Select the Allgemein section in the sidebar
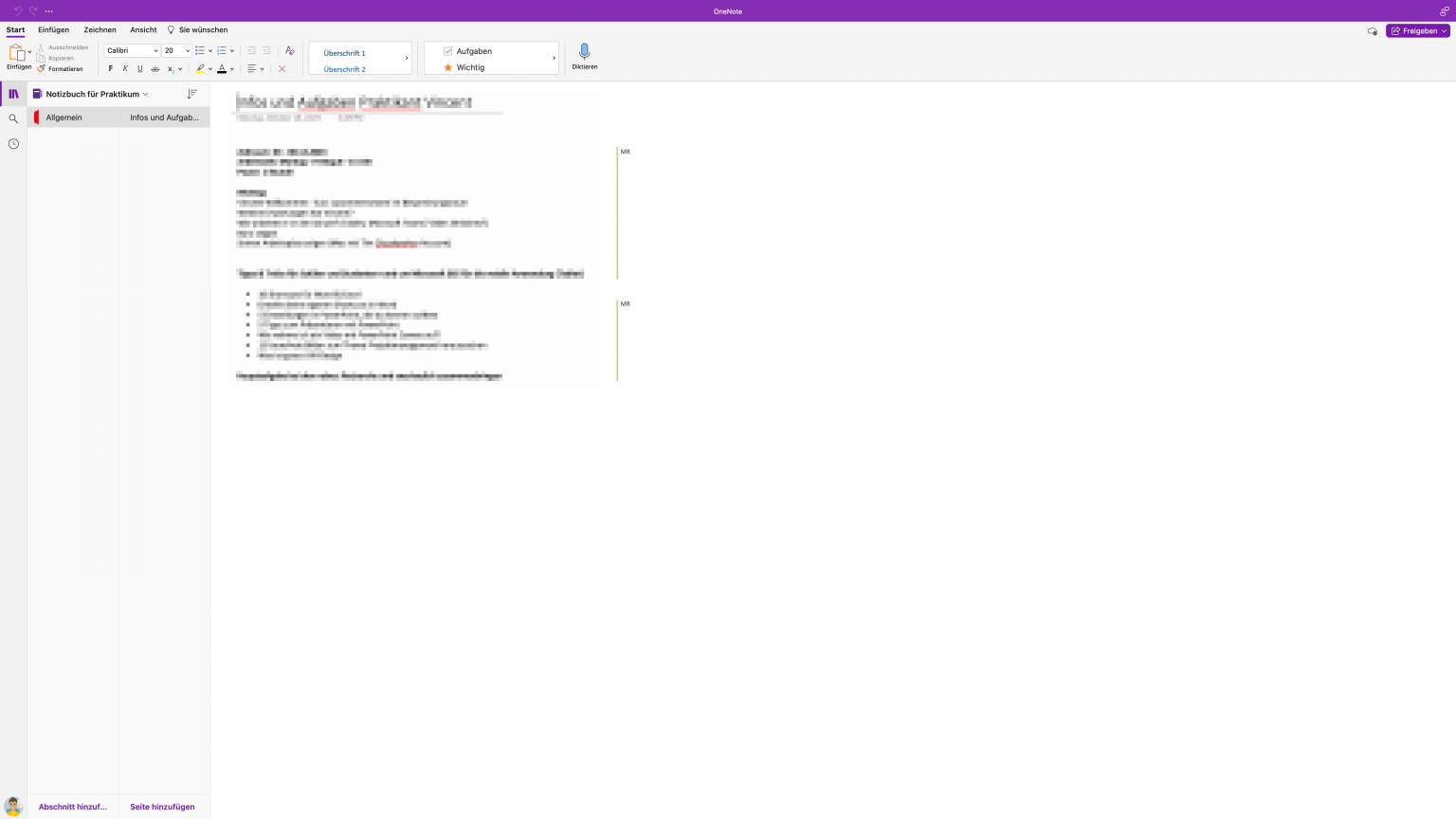The height and width of the screenshot is (819, 1456). point(64,117)
